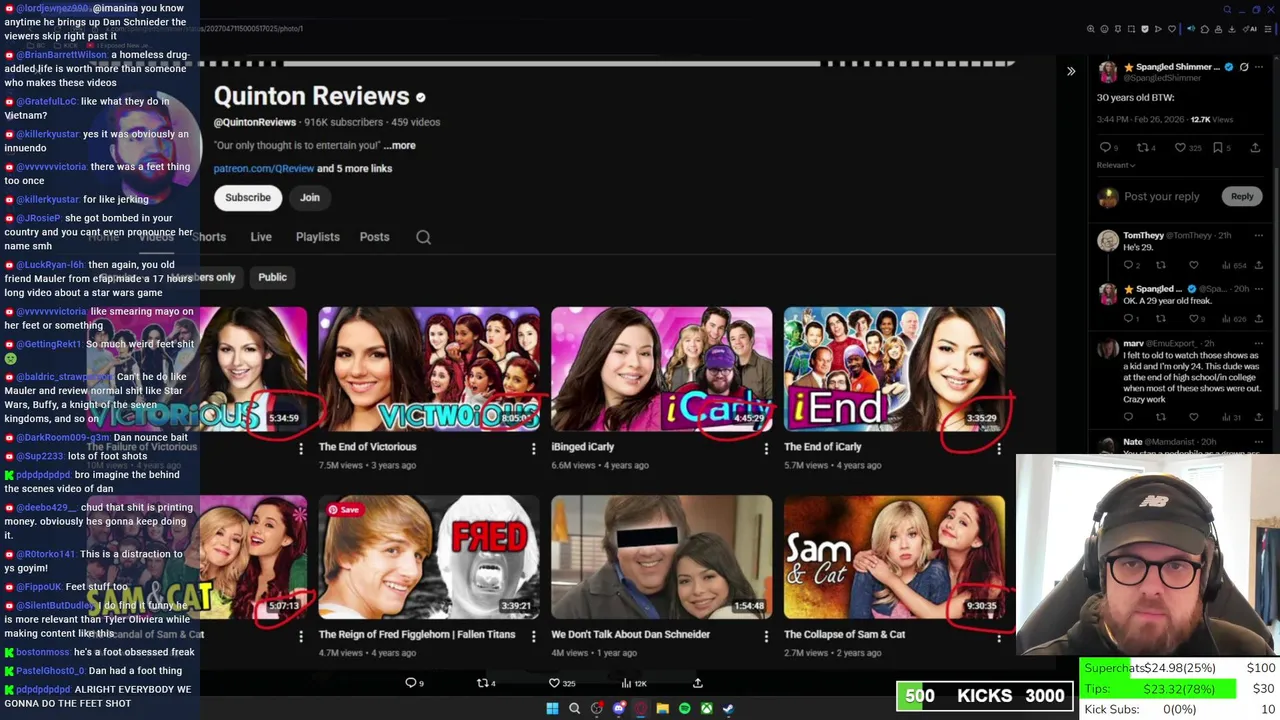Viewport: 1280px width, 720px height.
Task: Open options menu for The End of iCarly
Action: [999, 449]
